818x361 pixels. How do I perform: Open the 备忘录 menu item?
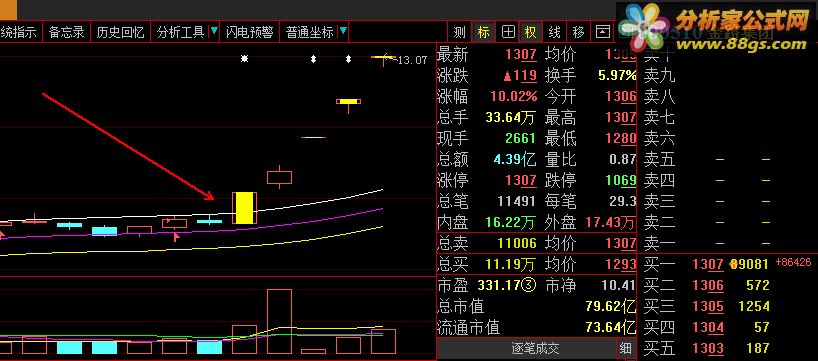pos(66,32)
